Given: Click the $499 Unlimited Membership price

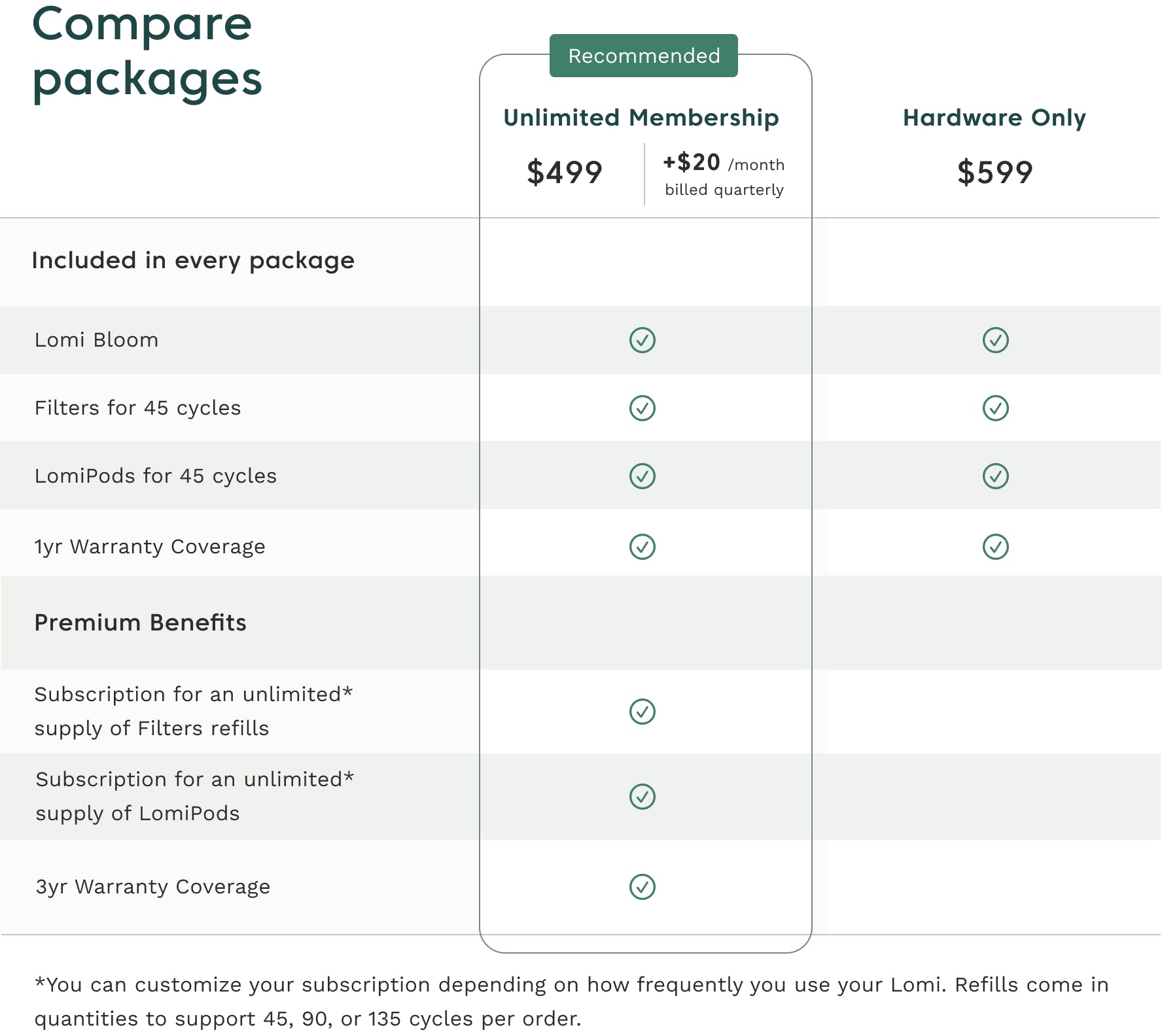Looking at the screenshot, I should coord(565,173).
